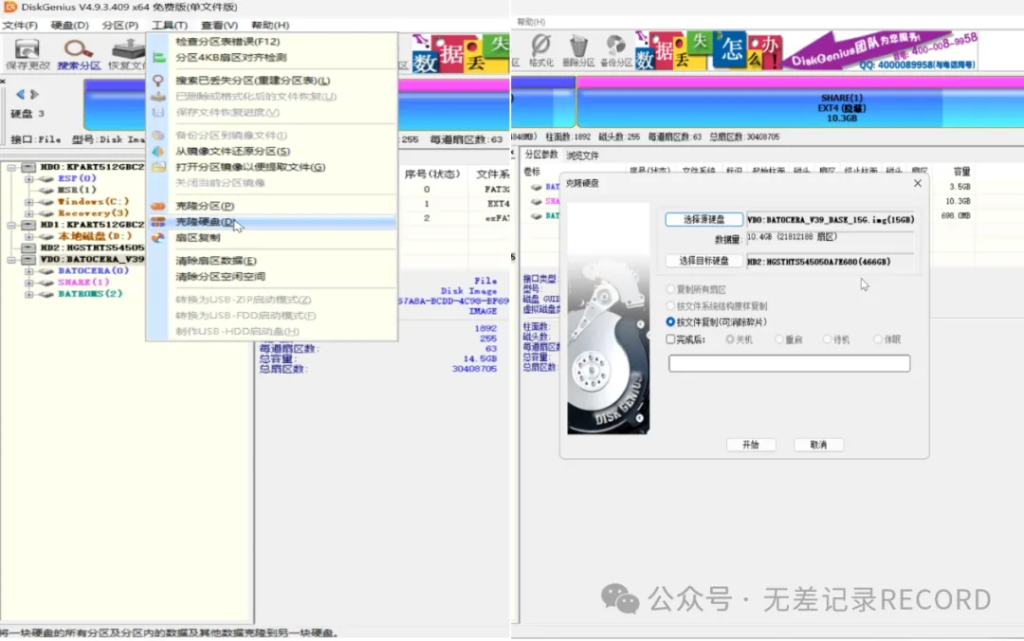Image resolution: width=1024 pixels, height=641 pixels.
Task: Collapse the HD1:KPART512GBC2 disk node
Action: click(11, 225)
